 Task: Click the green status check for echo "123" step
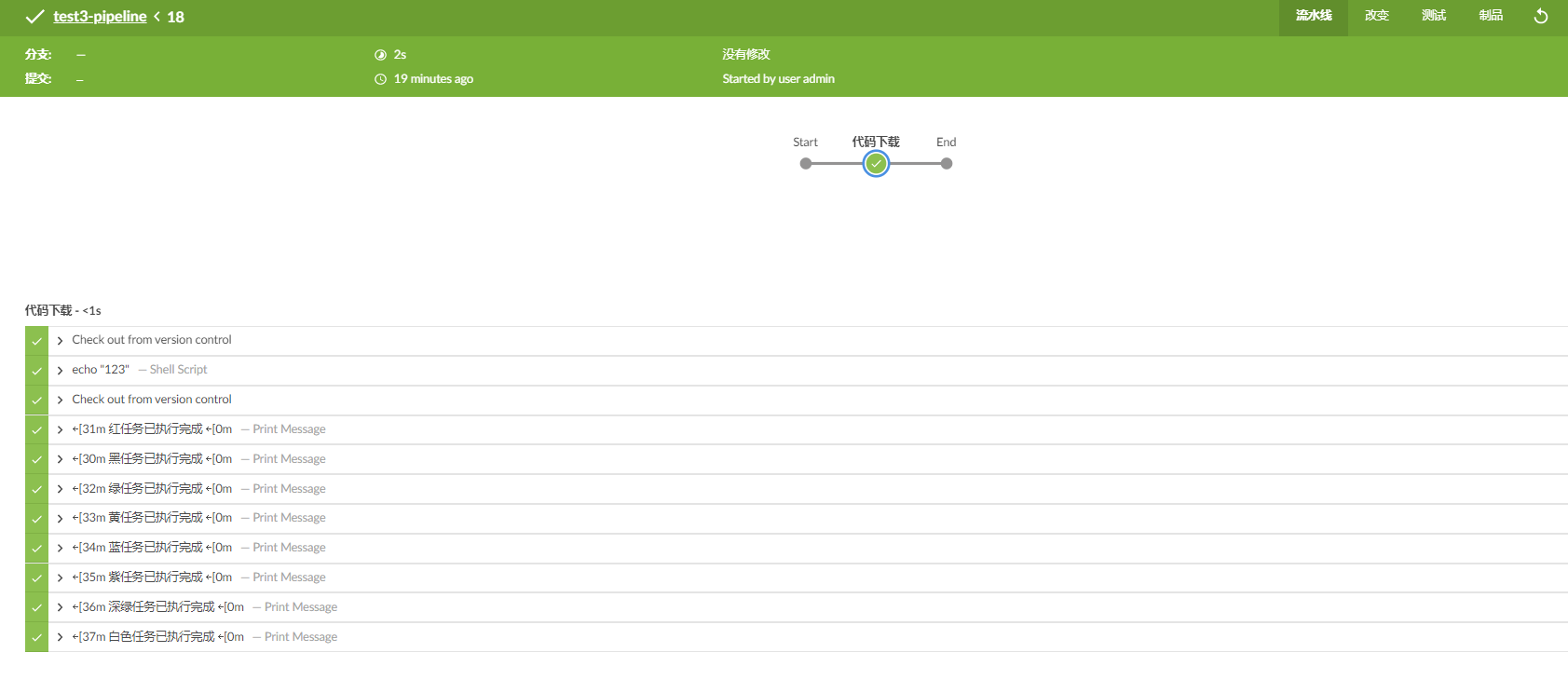(x=36, y=371)
